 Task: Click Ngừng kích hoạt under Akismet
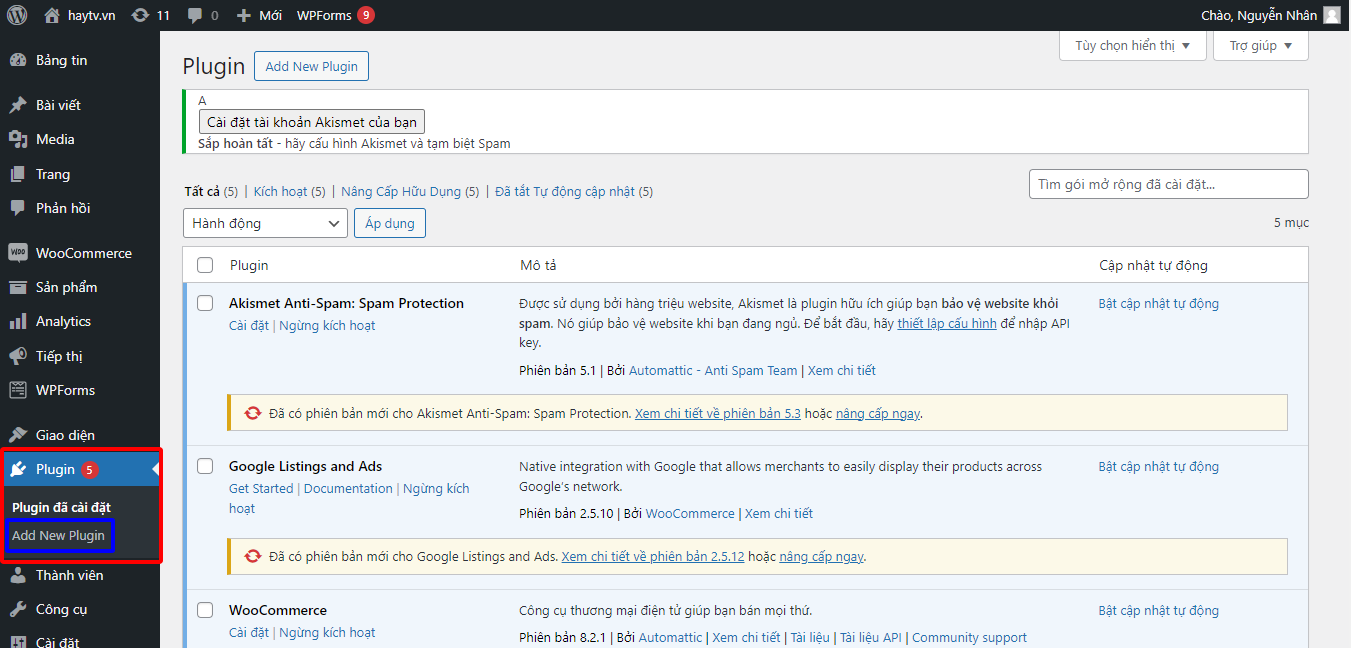pyautogui.click(x=327, y=325)
